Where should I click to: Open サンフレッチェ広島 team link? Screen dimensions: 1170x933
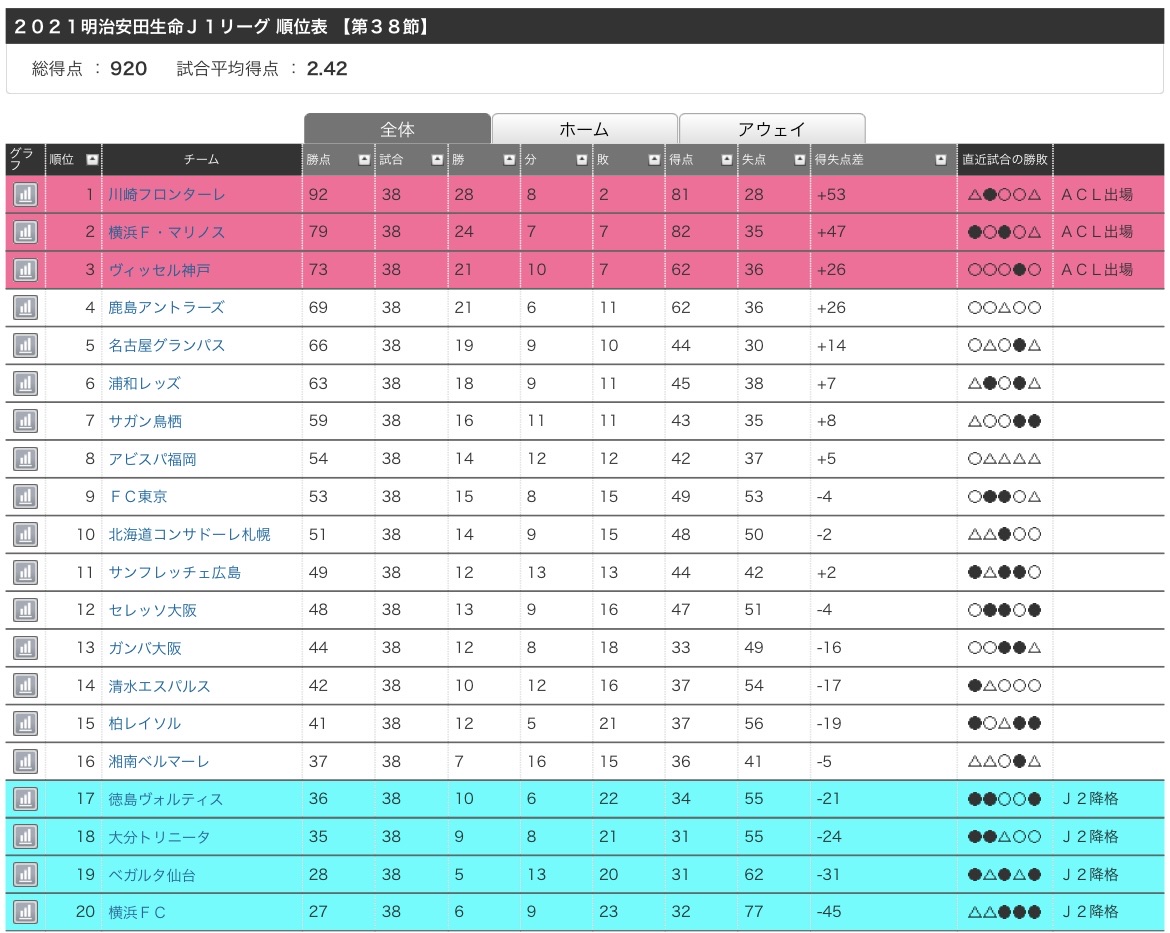[x=175, y=572]
